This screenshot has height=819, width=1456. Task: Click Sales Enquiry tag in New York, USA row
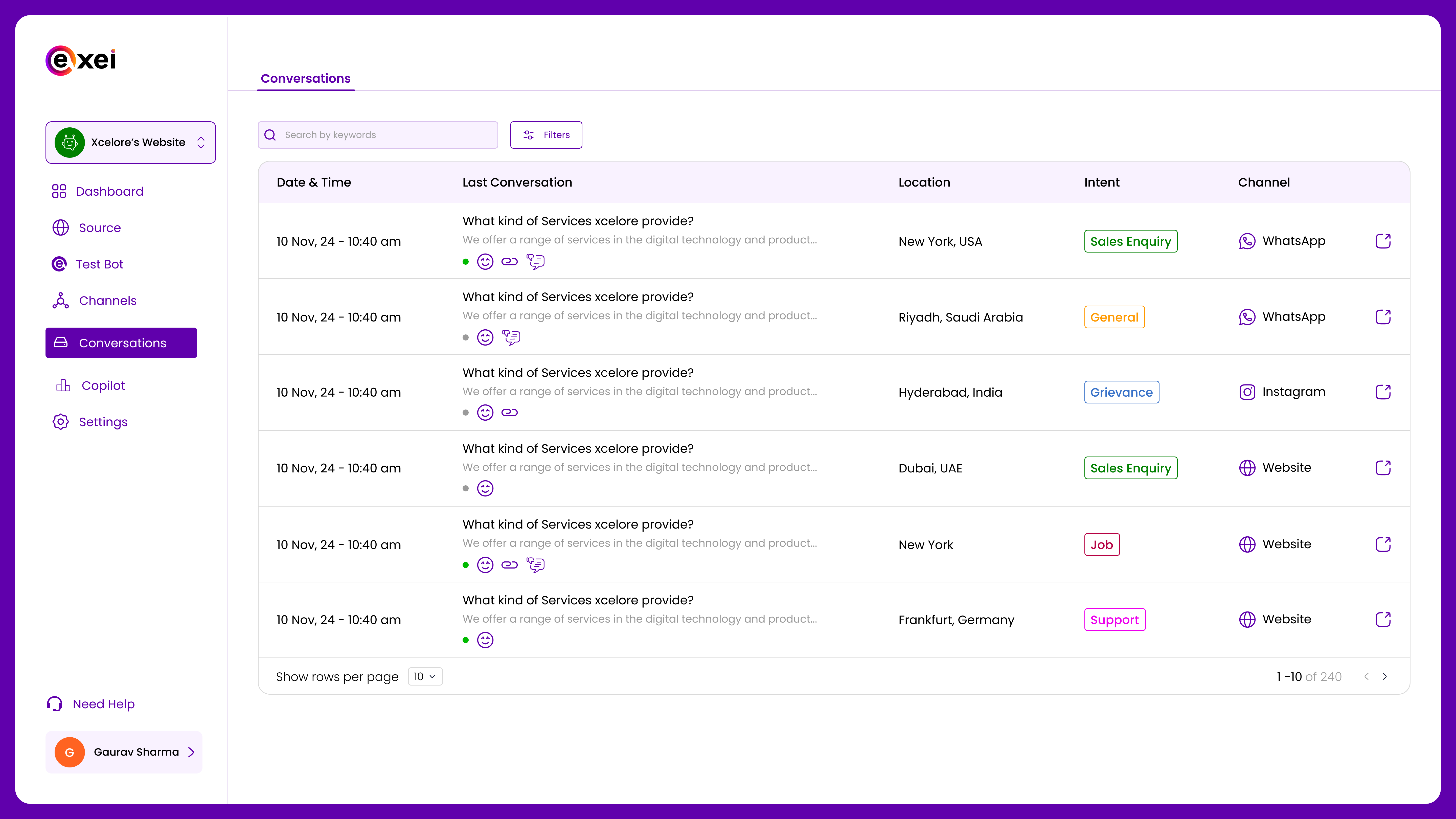(1130, 241)
